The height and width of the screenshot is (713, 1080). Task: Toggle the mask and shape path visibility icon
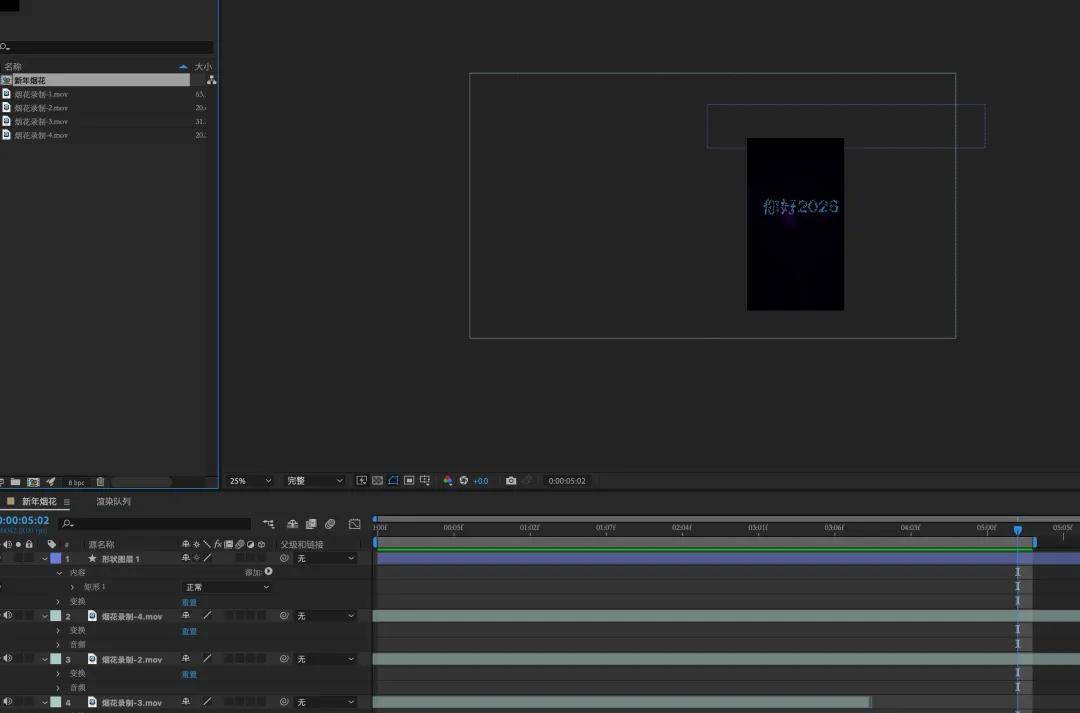(x=393, y=481)
